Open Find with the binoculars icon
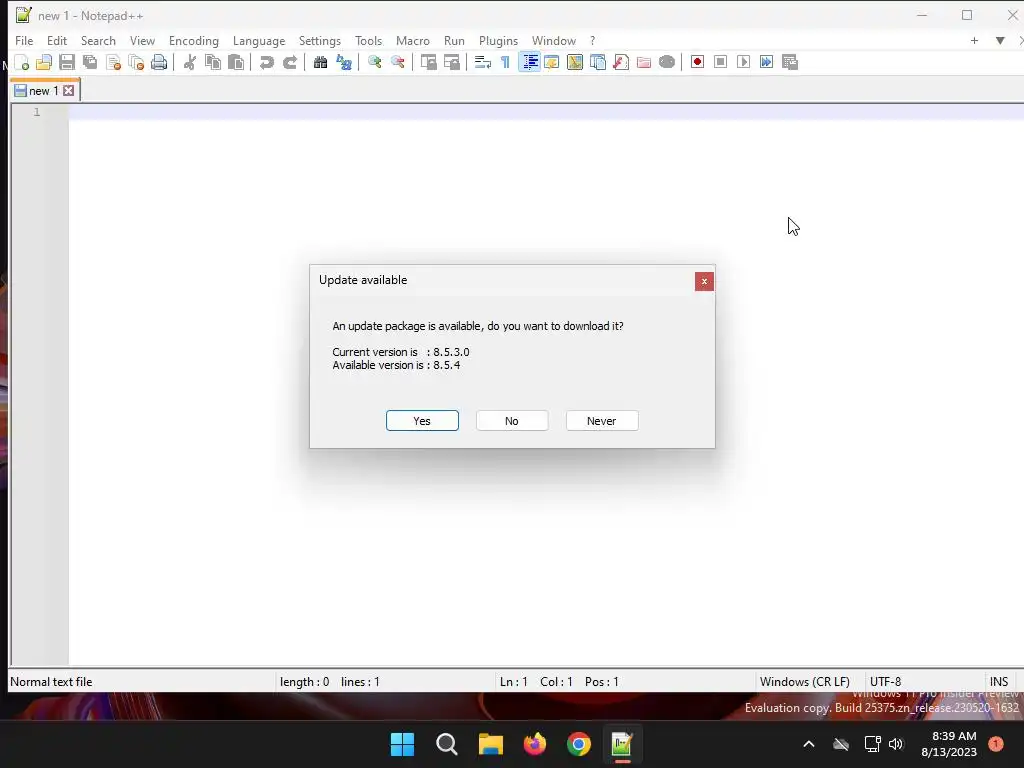Screen dimensions: 1024x768 [320, 62]
